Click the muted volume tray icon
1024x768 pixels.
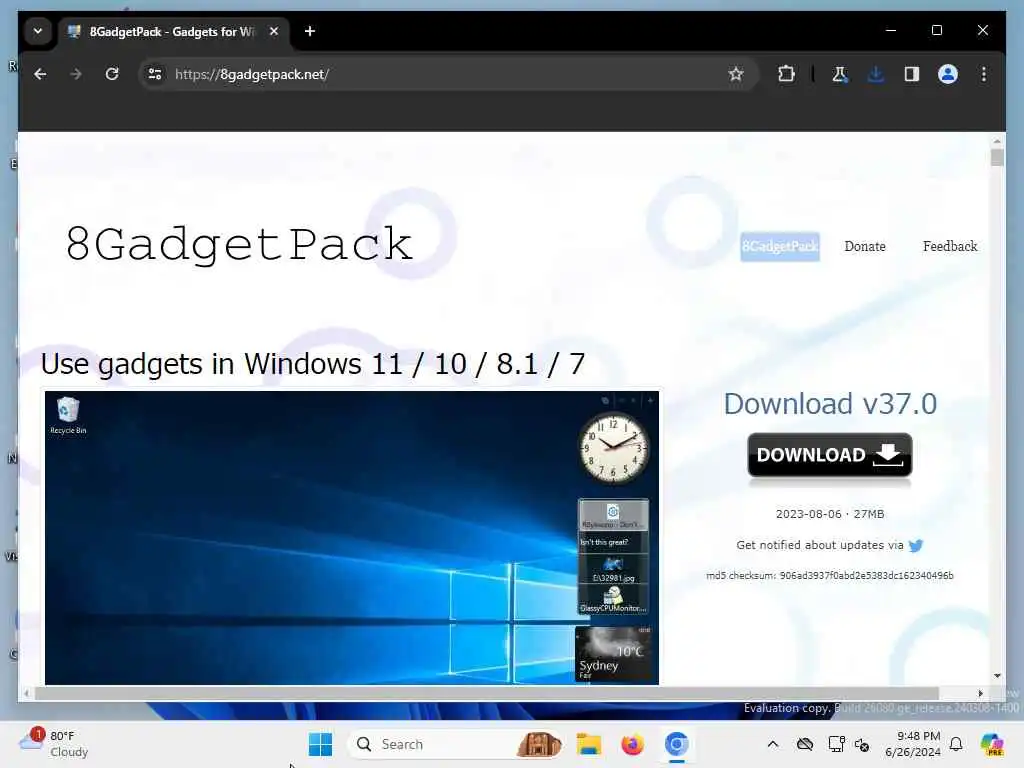click(862, 744)
